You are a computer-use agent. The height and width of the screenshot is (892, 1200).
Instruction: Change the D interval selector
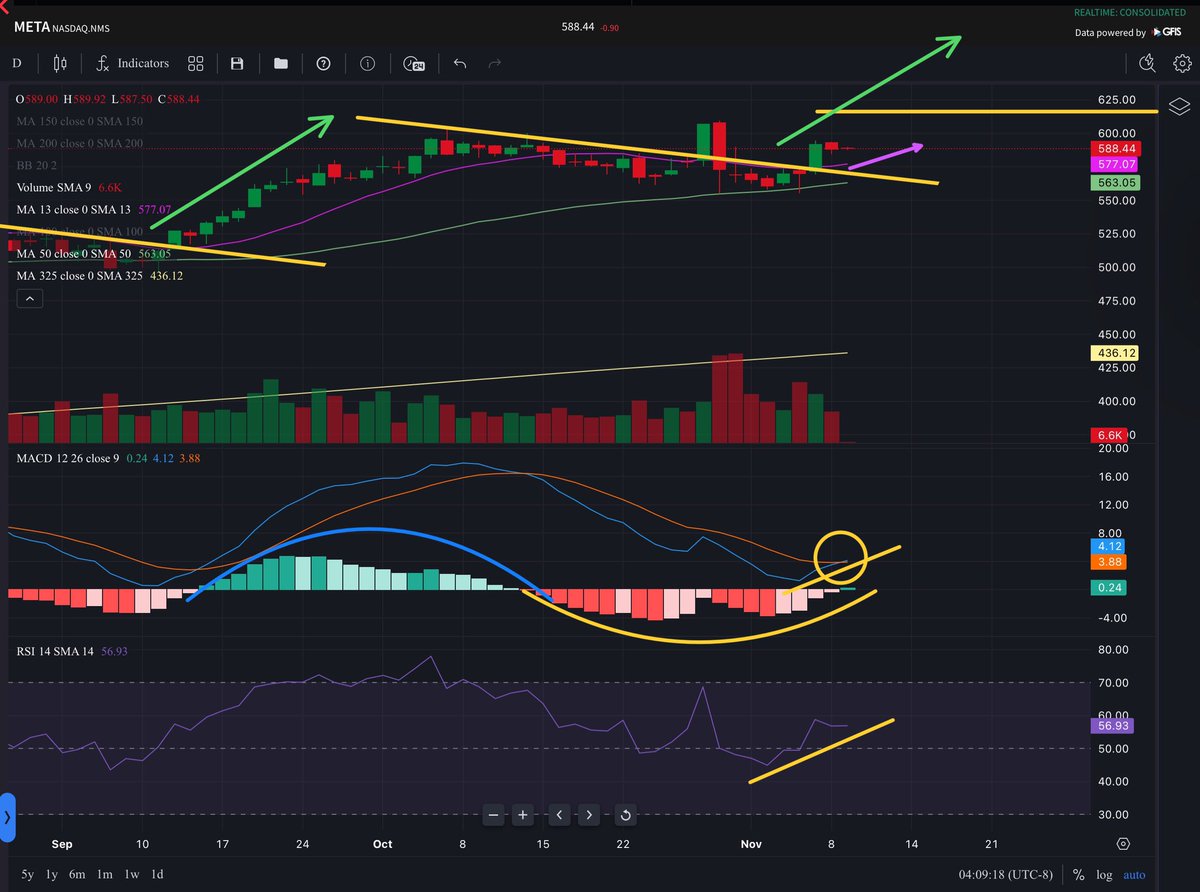tap(16, 63)
